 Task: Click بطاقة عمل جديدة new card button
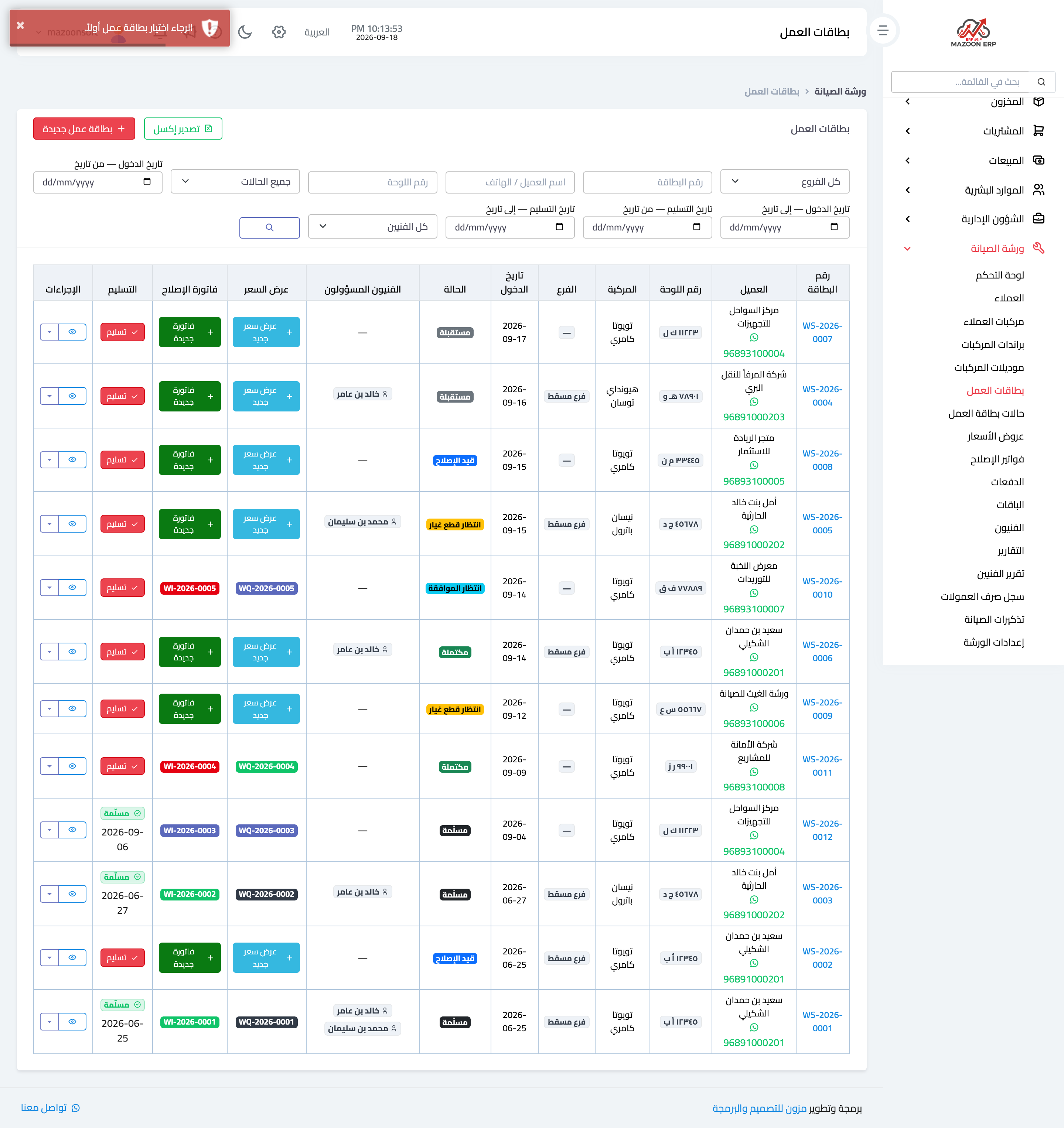pos(84,129)
